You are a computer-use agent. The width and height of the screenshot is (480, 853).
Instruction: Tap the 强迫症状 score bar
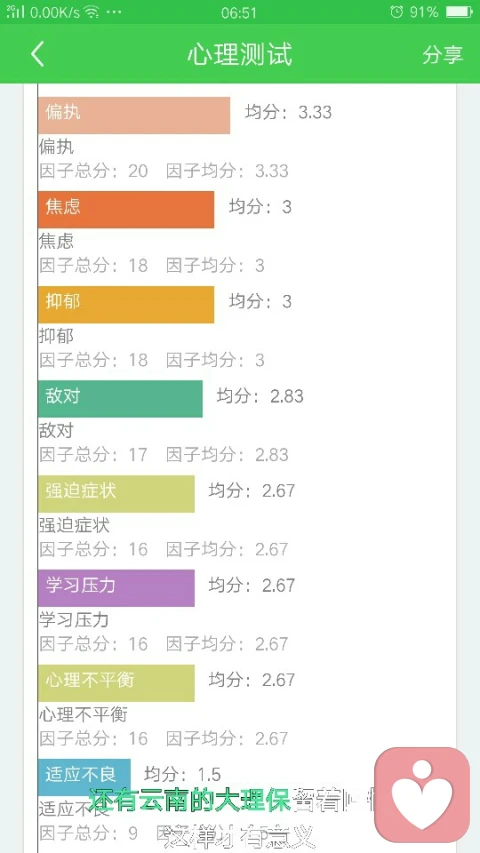click(x=116, y=493)
